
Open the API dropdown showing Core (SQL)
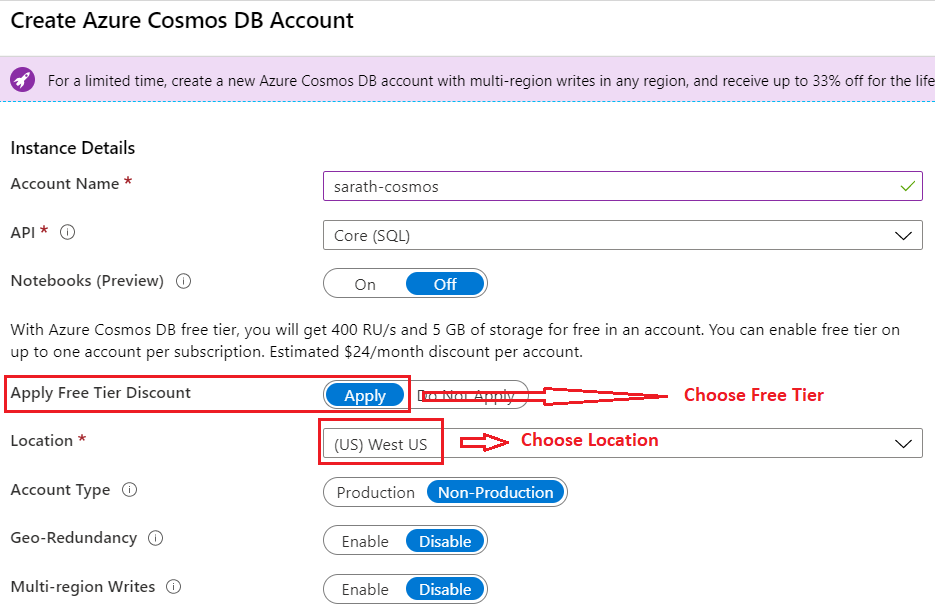click(622, 235)
